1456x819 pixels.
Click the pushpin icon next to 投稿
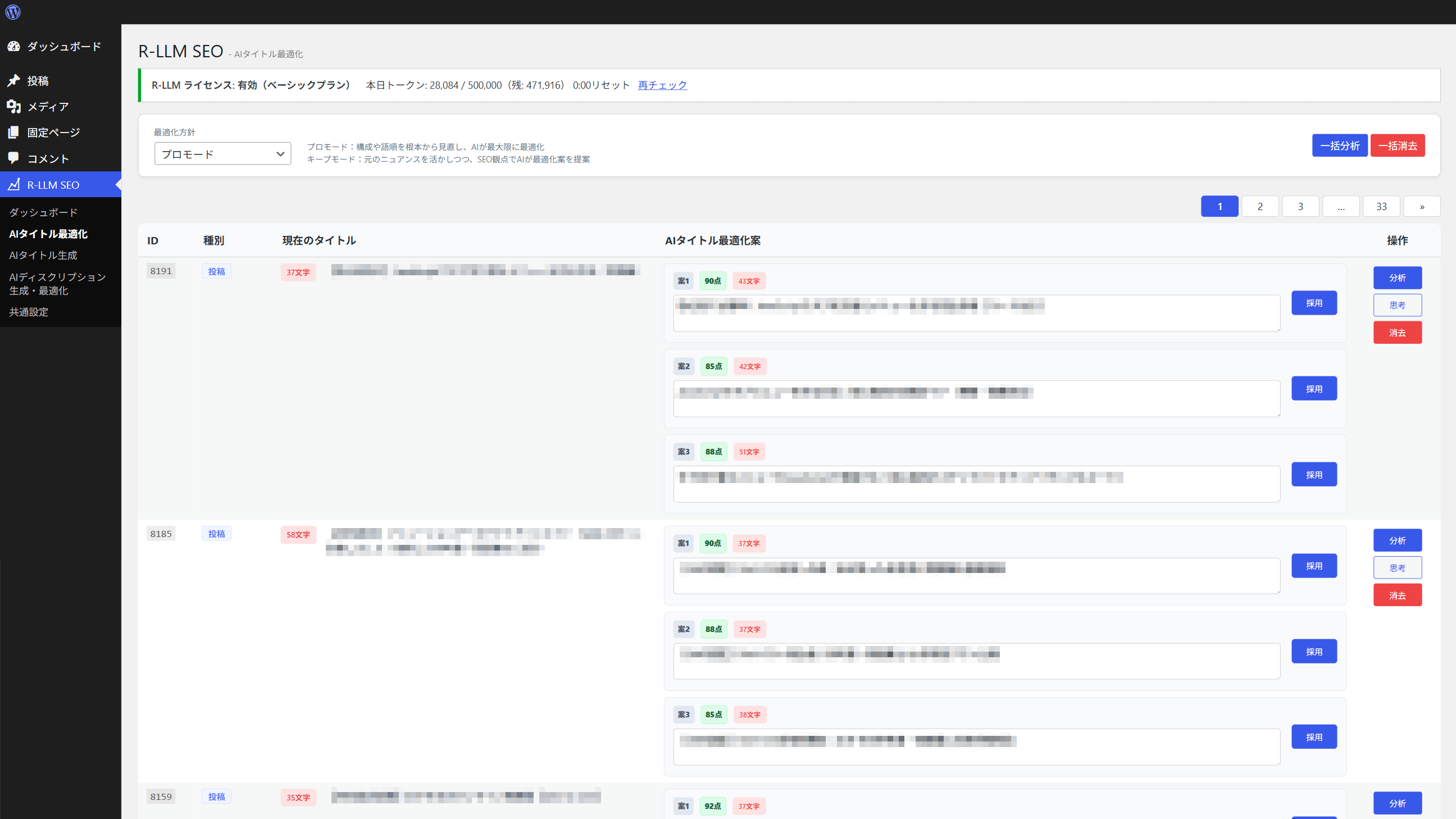(x=13, y=81)
